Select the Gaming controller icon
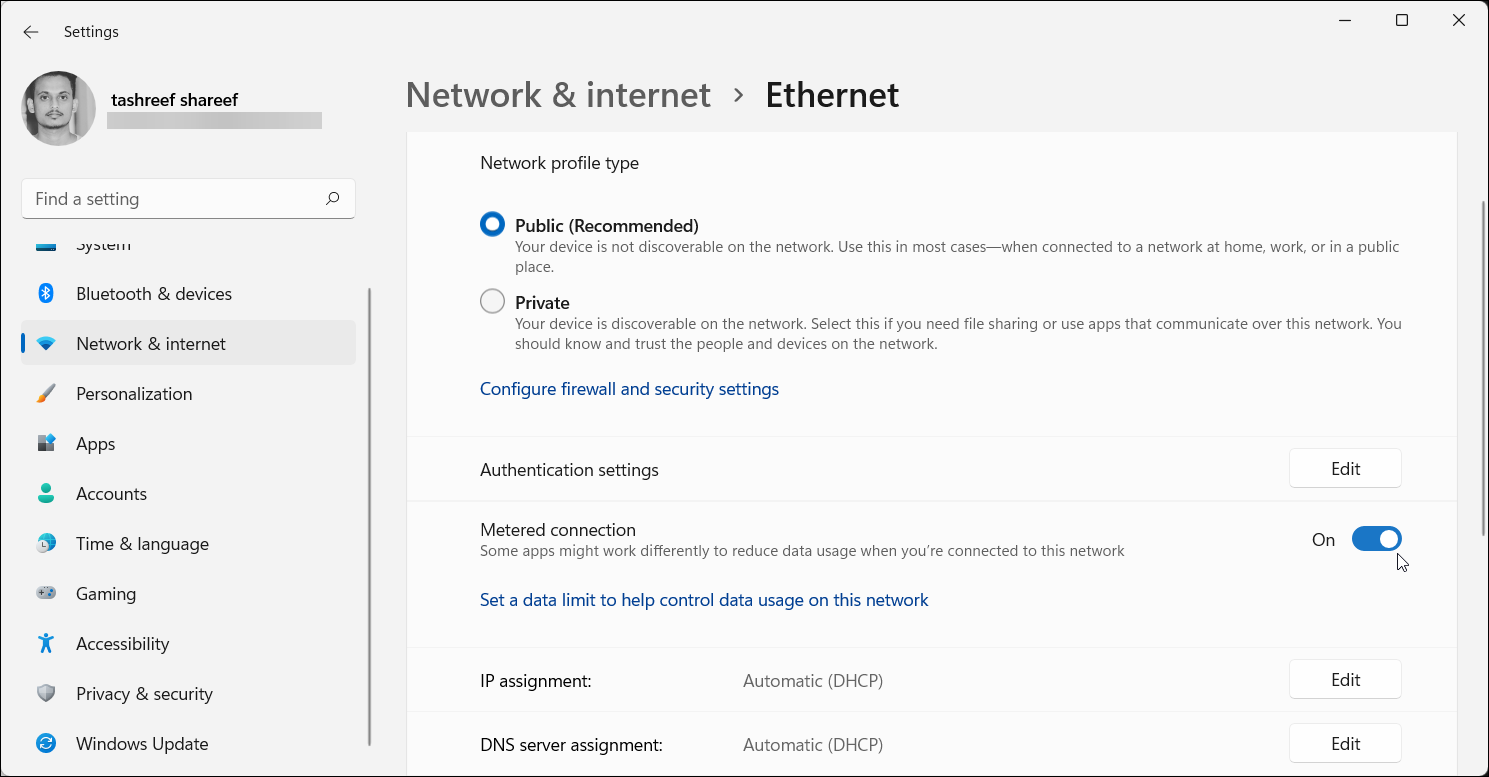Screen dimensions: 1489x777 pyautogui.click(x=46, y=593)
